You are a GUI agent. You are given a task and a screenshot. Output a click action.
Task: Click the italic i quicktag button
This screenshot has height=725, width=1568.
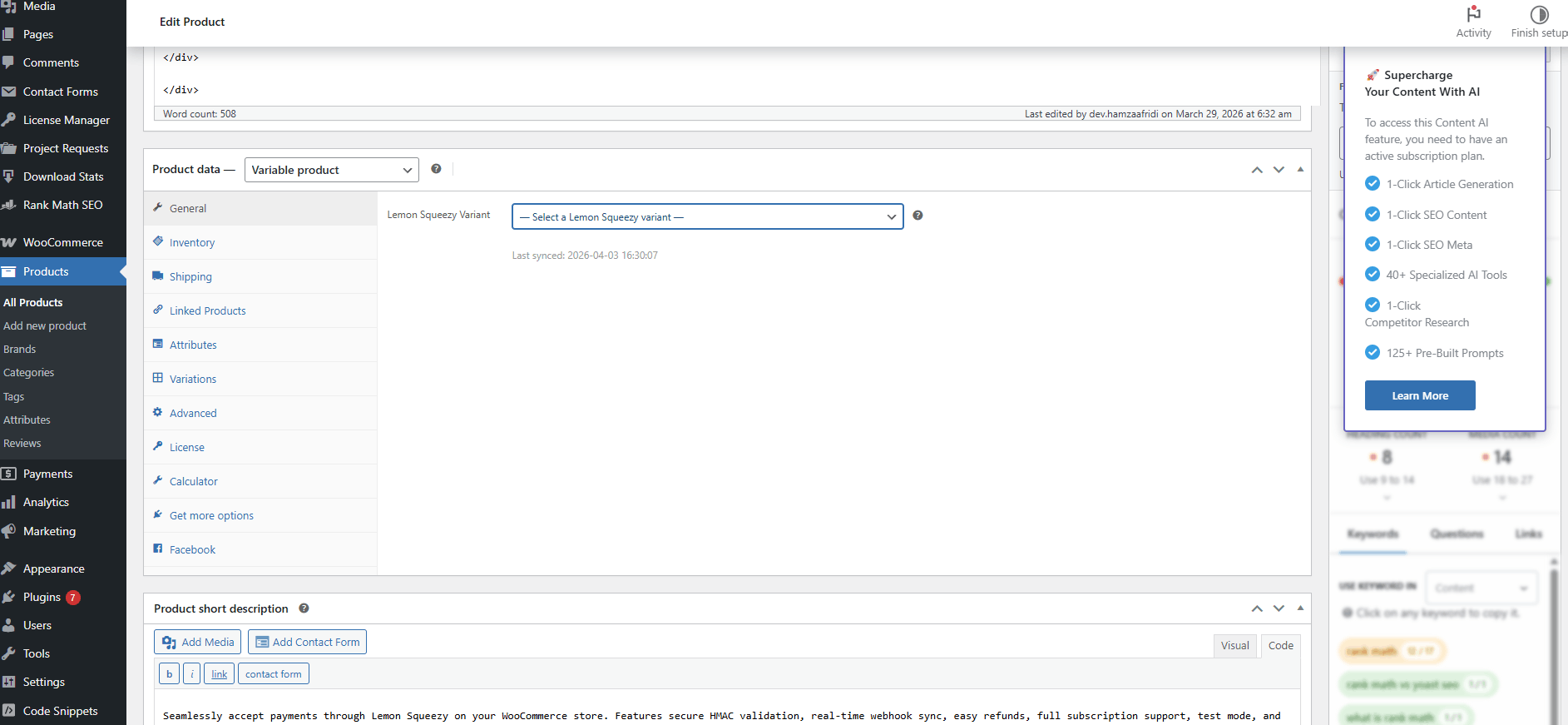pyautogui.click(x=191, y=673)
